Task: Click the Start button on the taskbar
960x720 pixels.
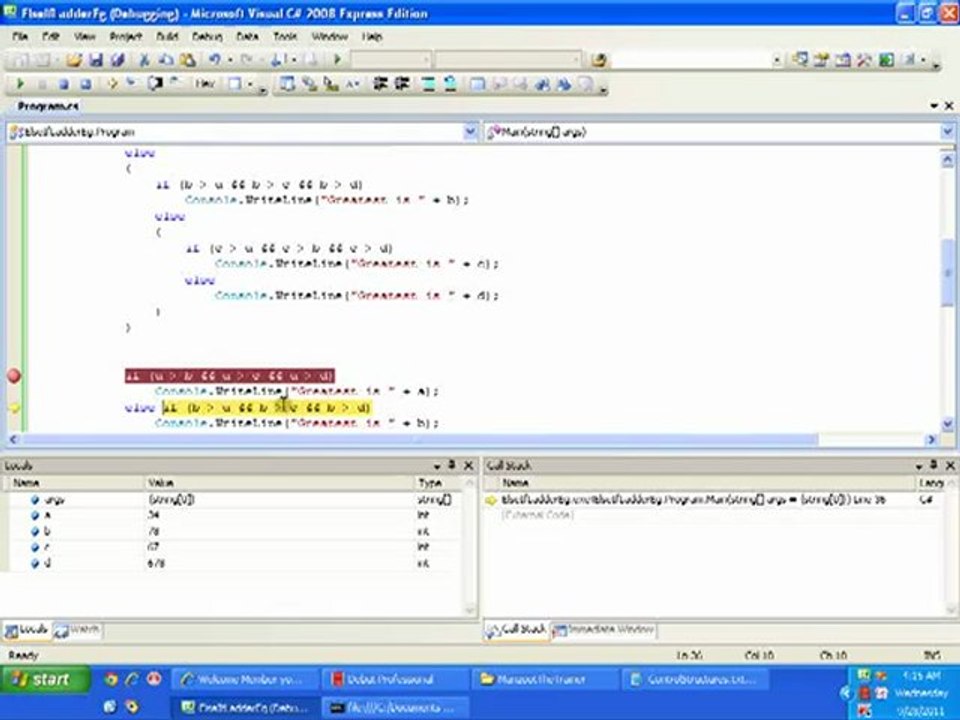Action: (43, 679)
